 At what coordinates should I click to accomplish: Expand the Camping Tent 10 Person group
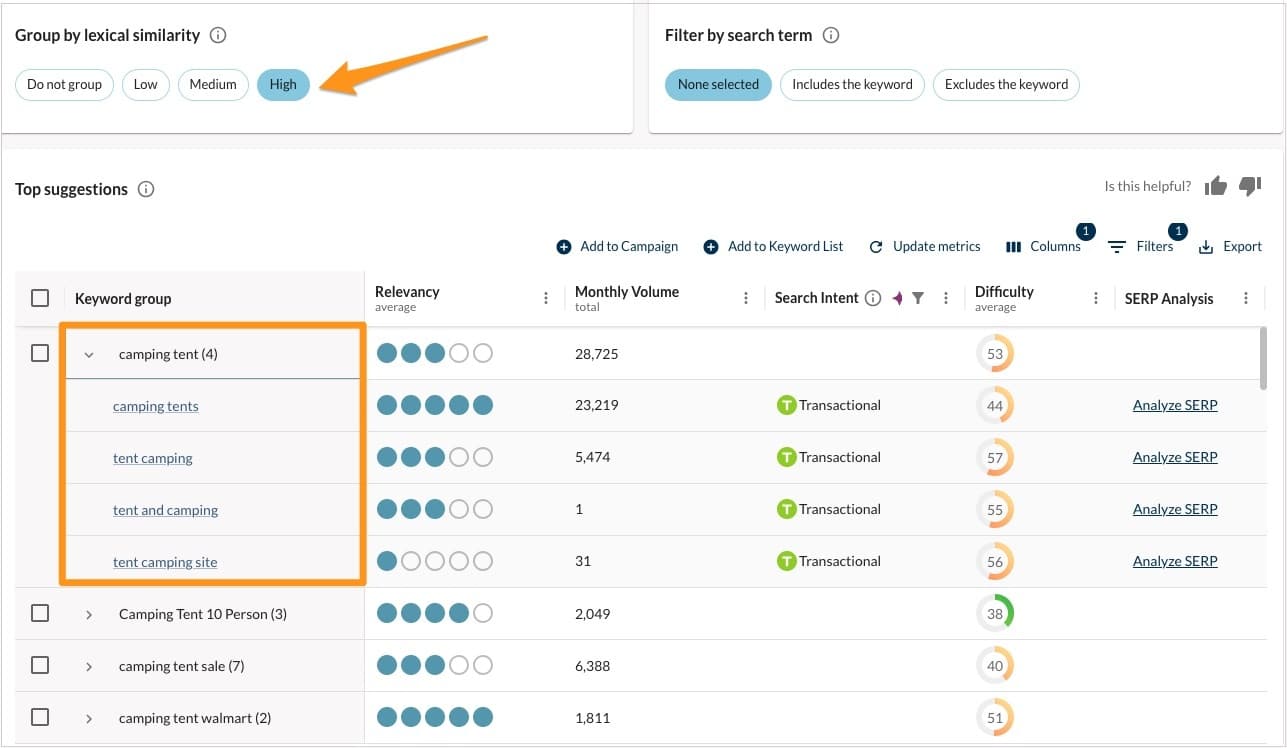pos(89,614)
